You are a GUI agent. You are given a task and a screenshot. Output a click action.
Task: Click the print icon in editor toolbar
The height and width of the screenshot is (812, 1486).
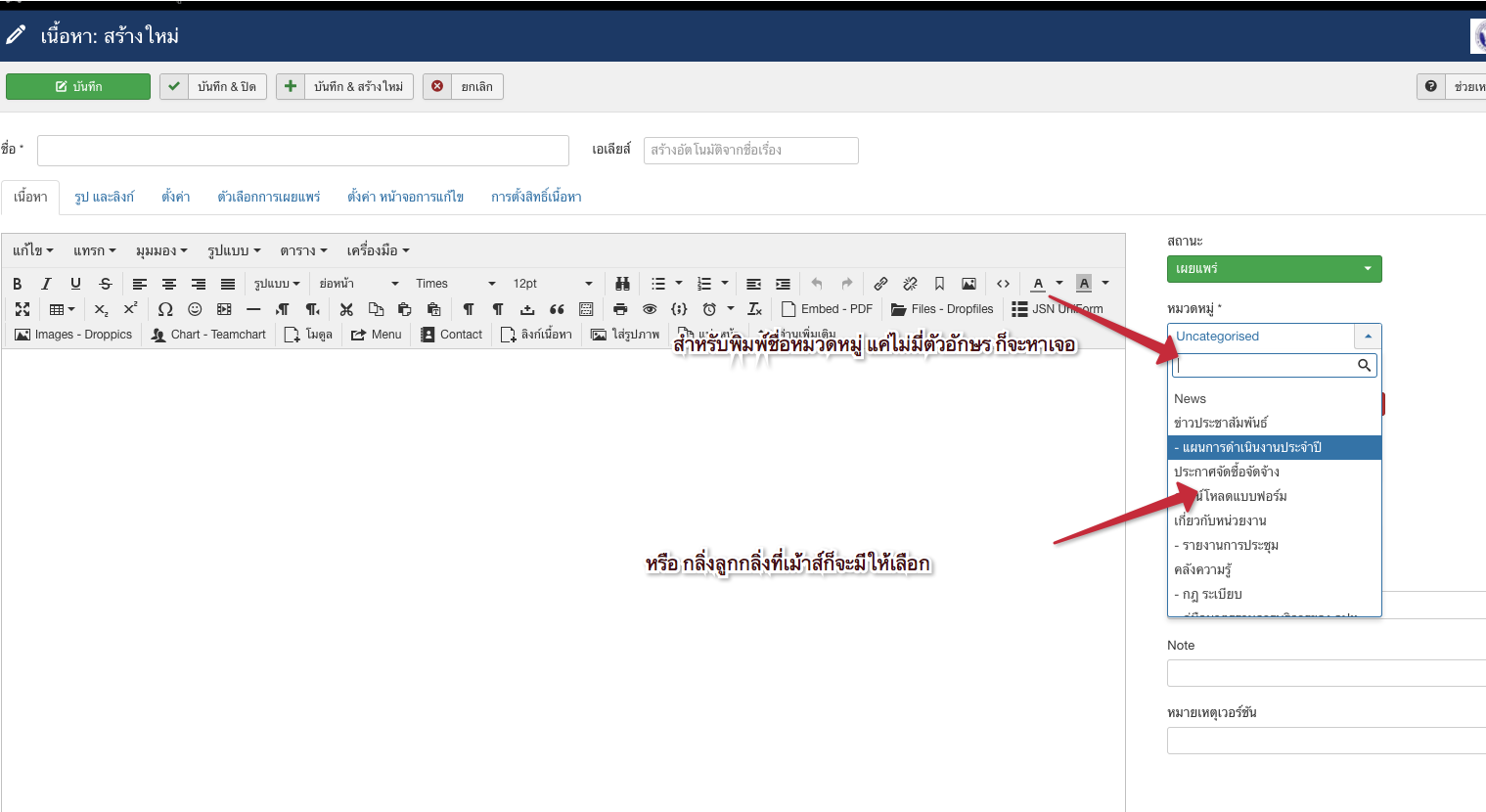620,309
